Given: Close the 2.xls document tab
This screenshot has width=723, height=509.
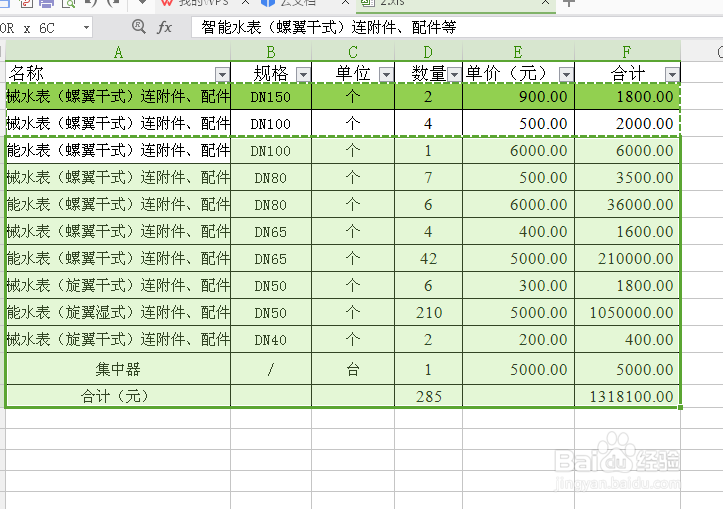Looking at the screenshot, I should [x=545, y=2].
